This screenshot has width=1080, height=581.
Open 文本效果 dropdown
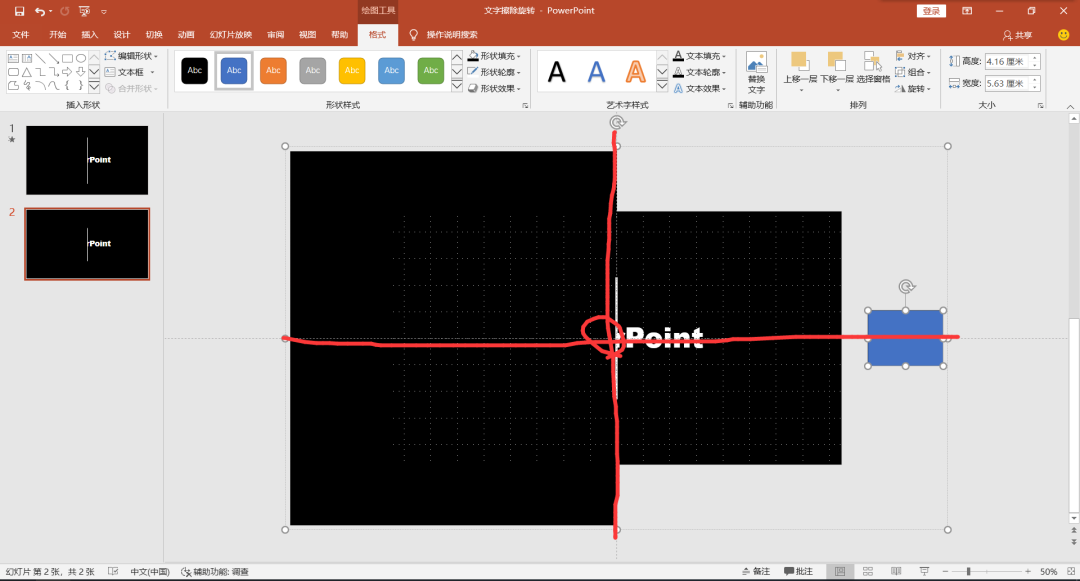coord(699,88)
